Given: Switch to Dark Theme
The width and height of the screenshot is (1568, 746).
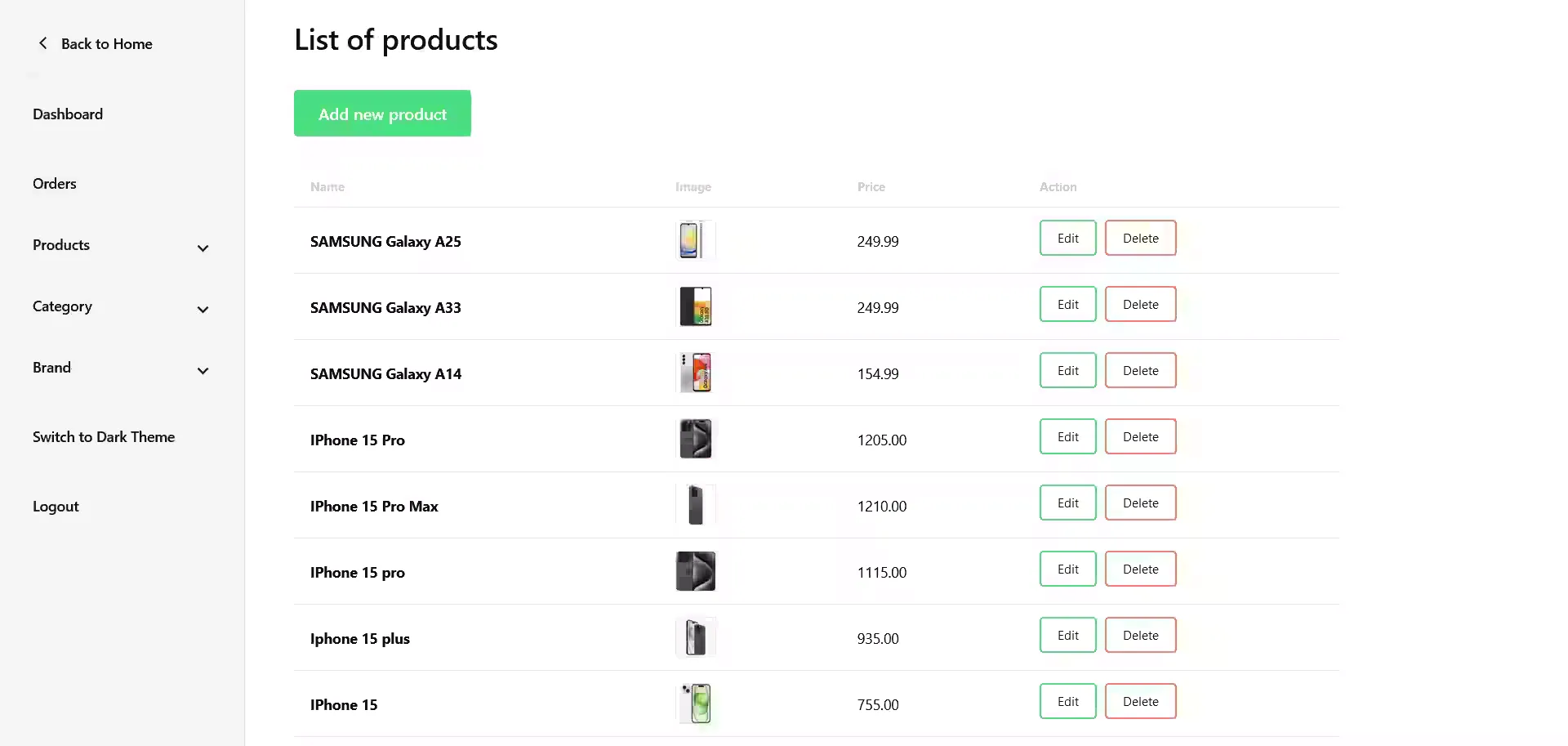Looking at the screenshot, I should [x=104, y=436].
